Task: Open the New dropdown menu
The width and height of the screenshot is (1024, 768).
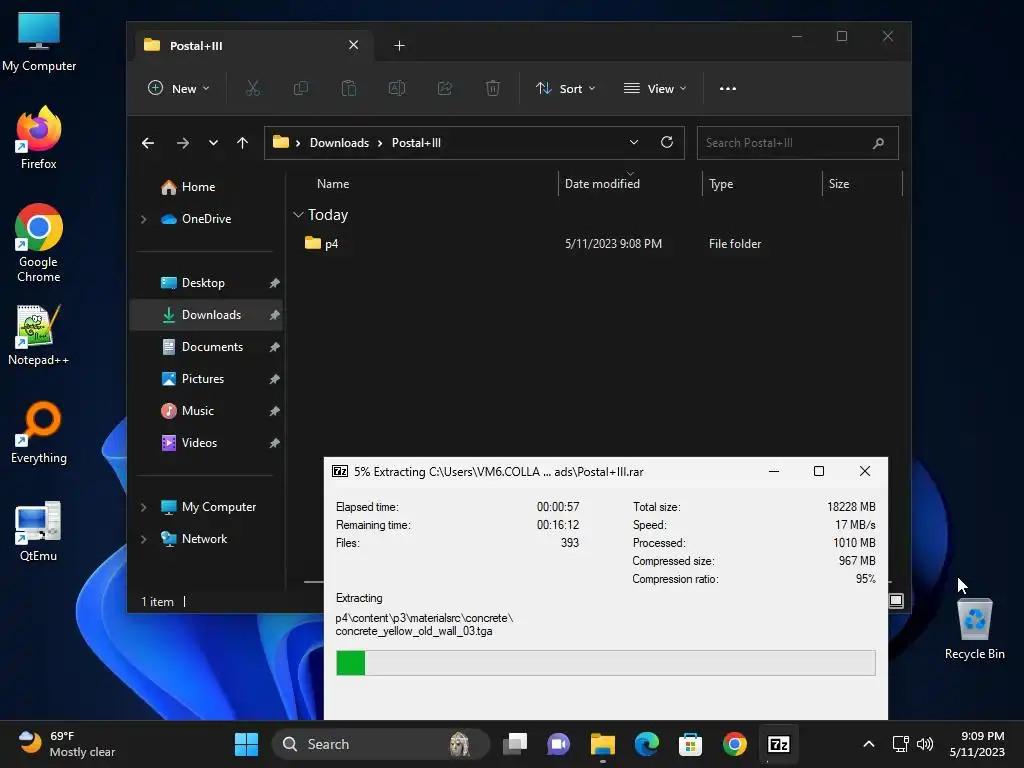Action: click(178, 88)
